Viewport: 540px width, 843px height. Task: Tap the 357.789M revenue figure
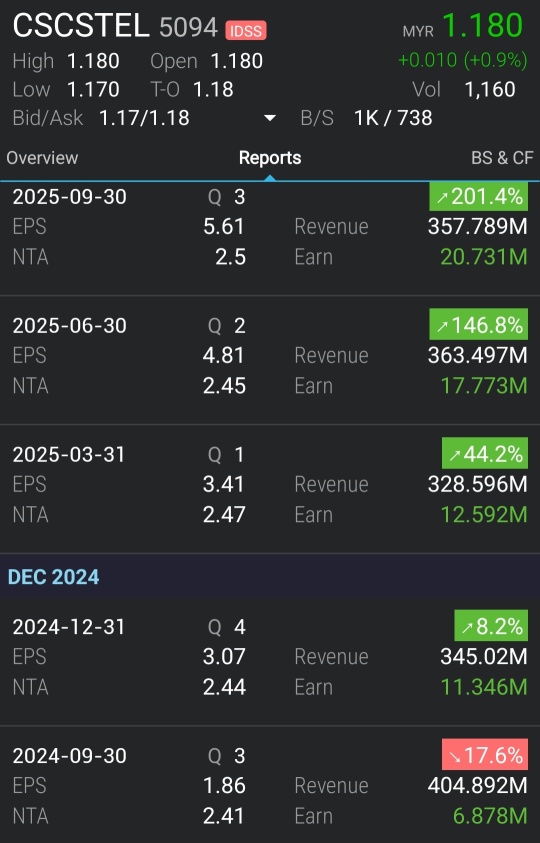pos(478,226)
